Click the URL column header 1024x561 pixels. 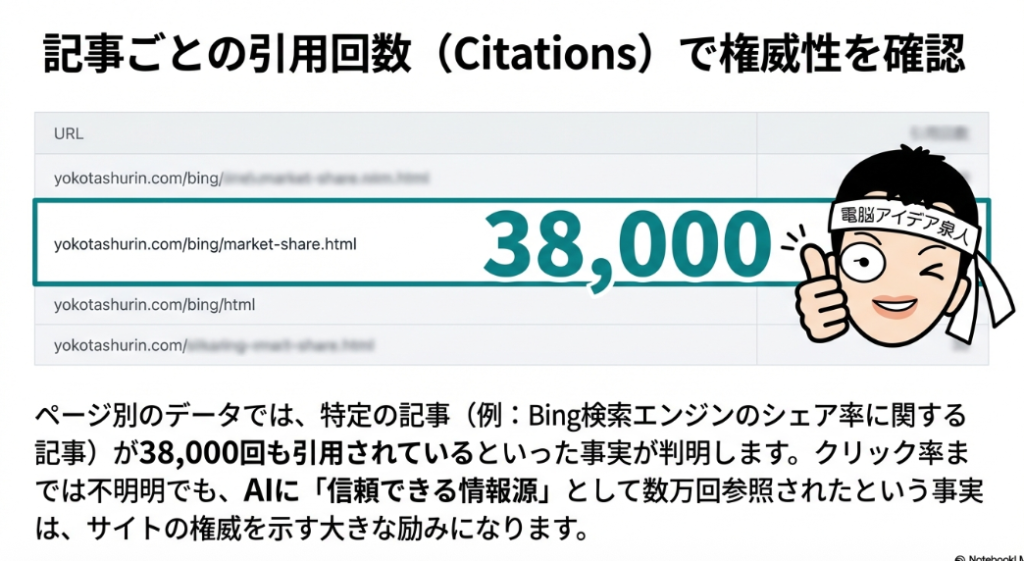click(69, 133)
